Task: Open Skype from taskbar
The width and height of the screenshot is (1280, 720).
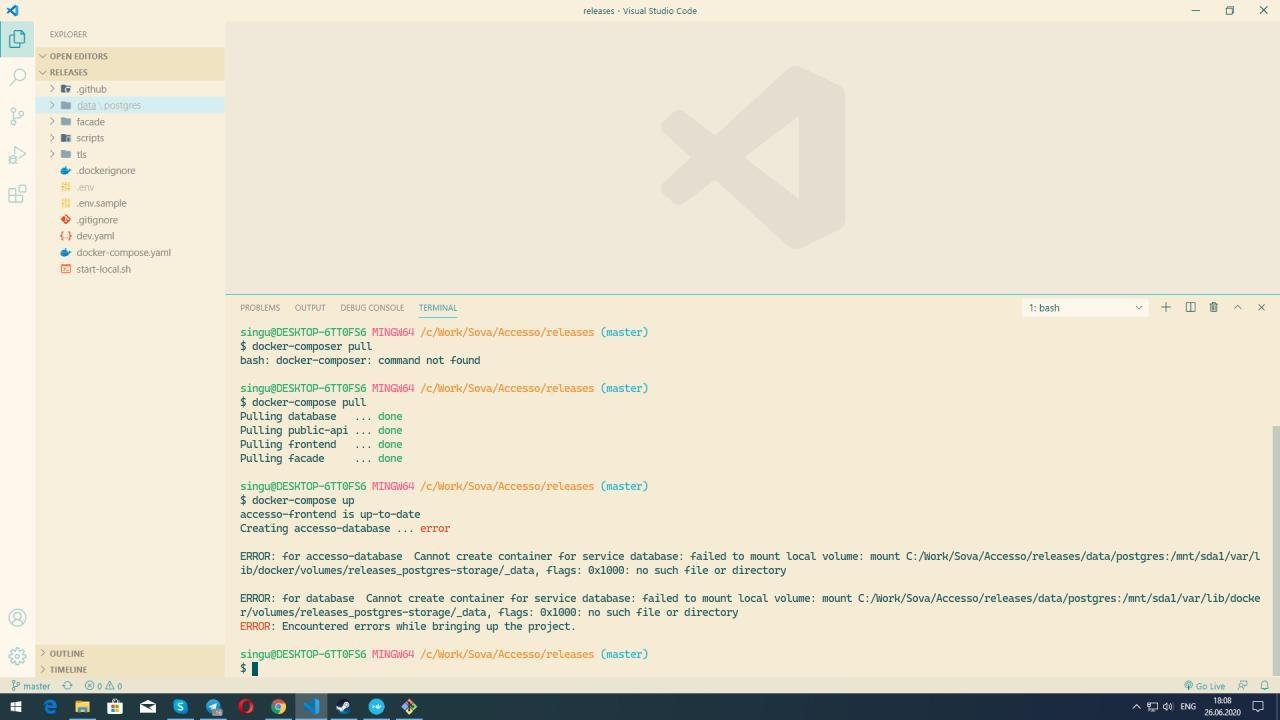Action: [180, 707]
